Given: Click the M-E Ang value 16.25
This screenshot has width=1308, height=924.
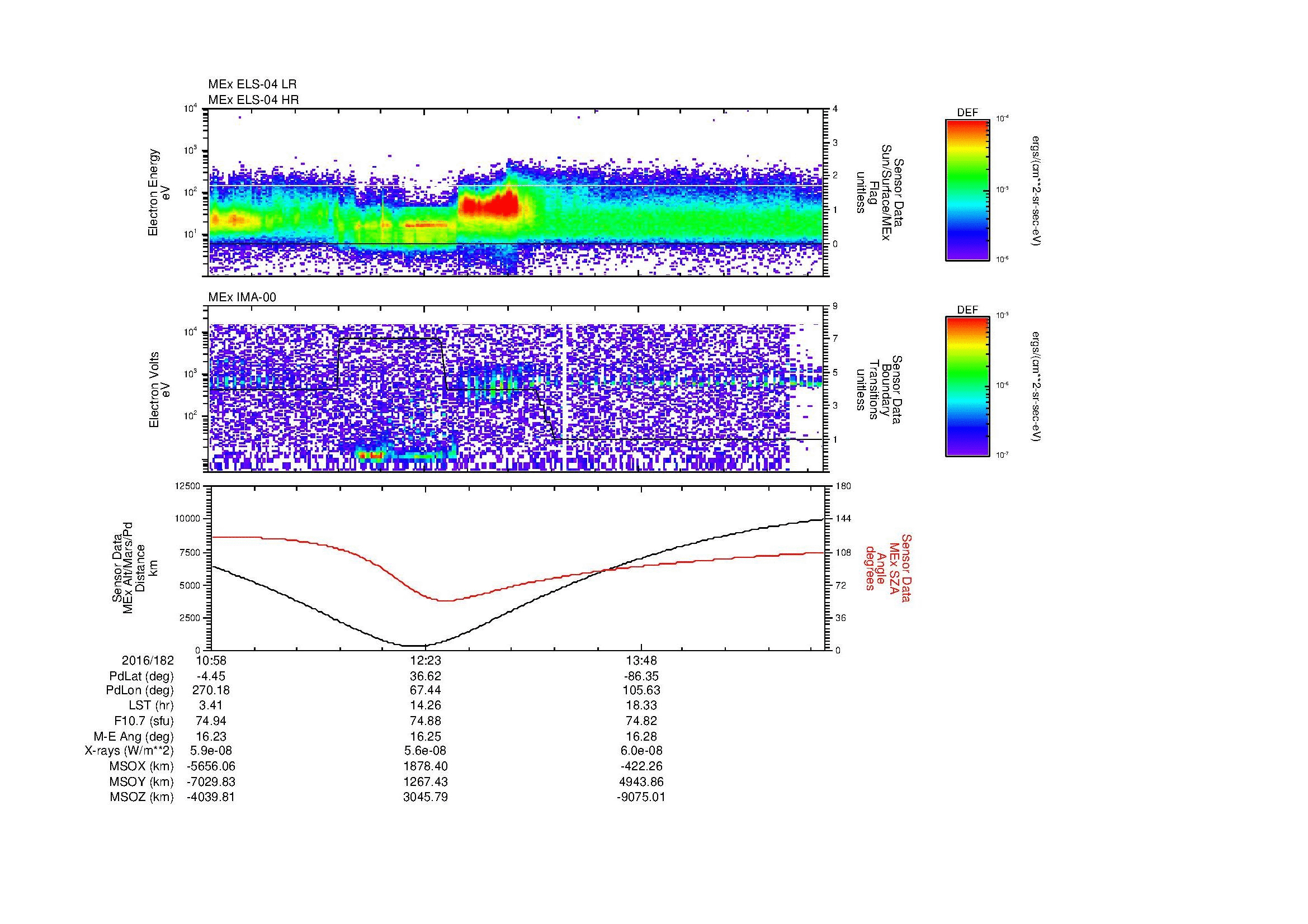Looking at the screenshot, I should tap(426, 737).
